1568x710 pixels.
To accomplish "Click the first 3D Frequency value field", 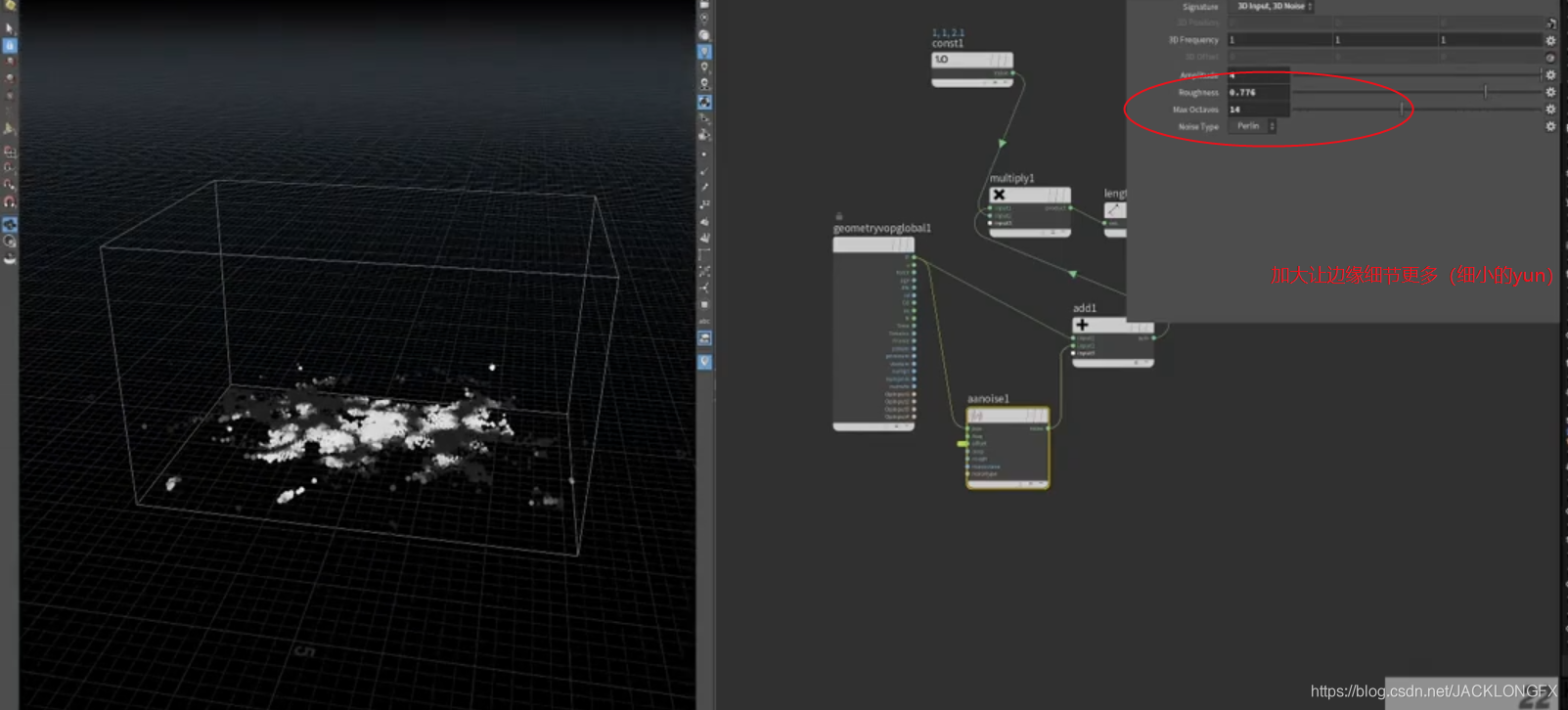I will click(x=1279, y=40).
